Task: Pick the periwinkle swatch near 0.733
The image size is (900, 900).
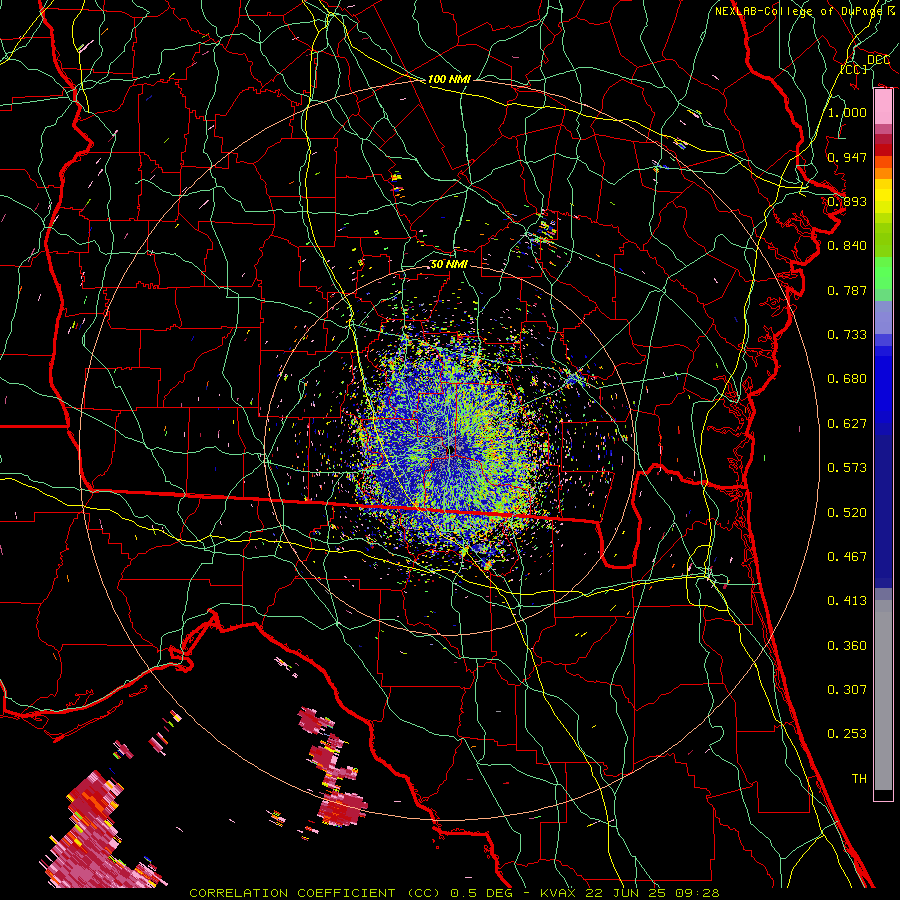Action: pos(883,317)
